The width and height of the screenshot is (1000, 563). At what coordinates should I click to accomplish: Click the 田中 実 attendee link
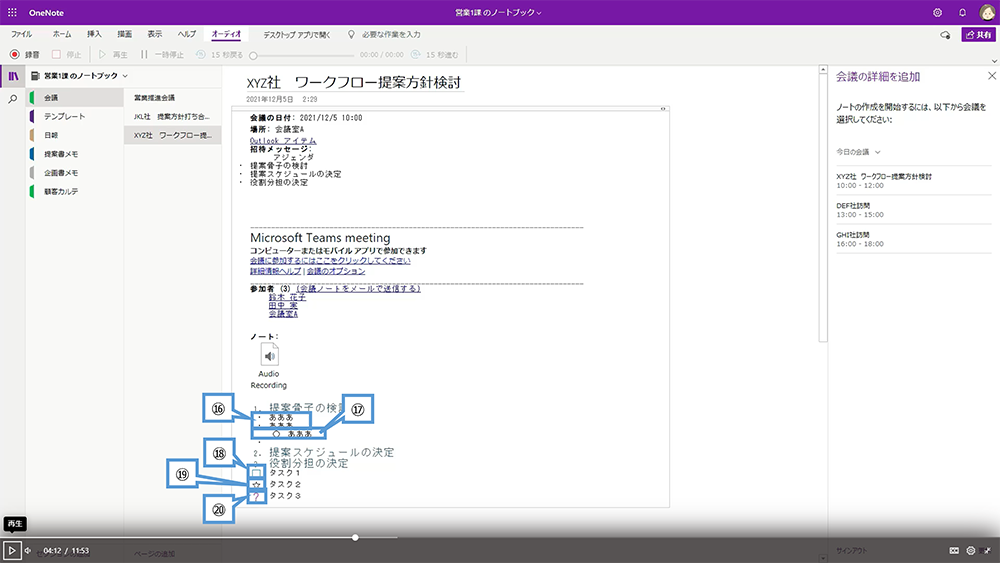[283, 305]
